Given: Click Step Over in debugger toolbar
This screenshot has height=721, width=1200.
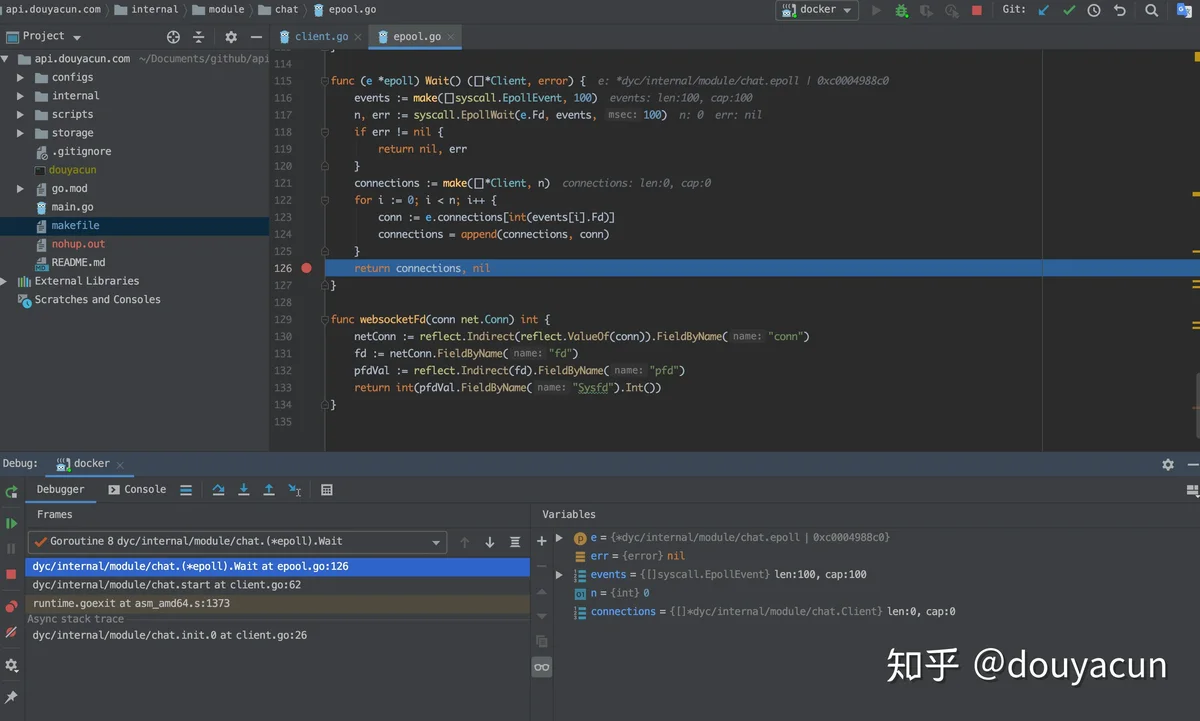Looking at the screenshot, I should point(219,490).
